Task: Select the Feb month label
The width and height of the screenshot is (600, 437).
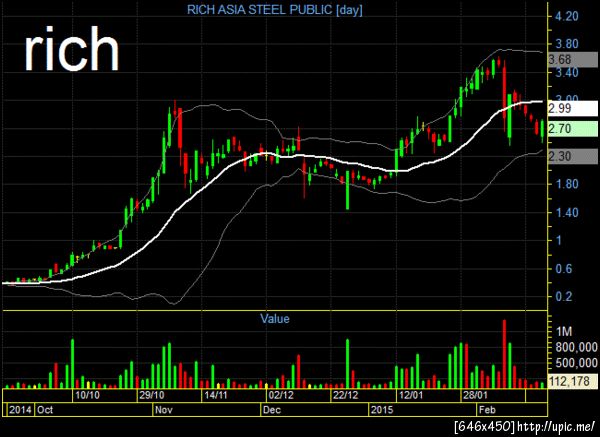Action: click(487, 410)
